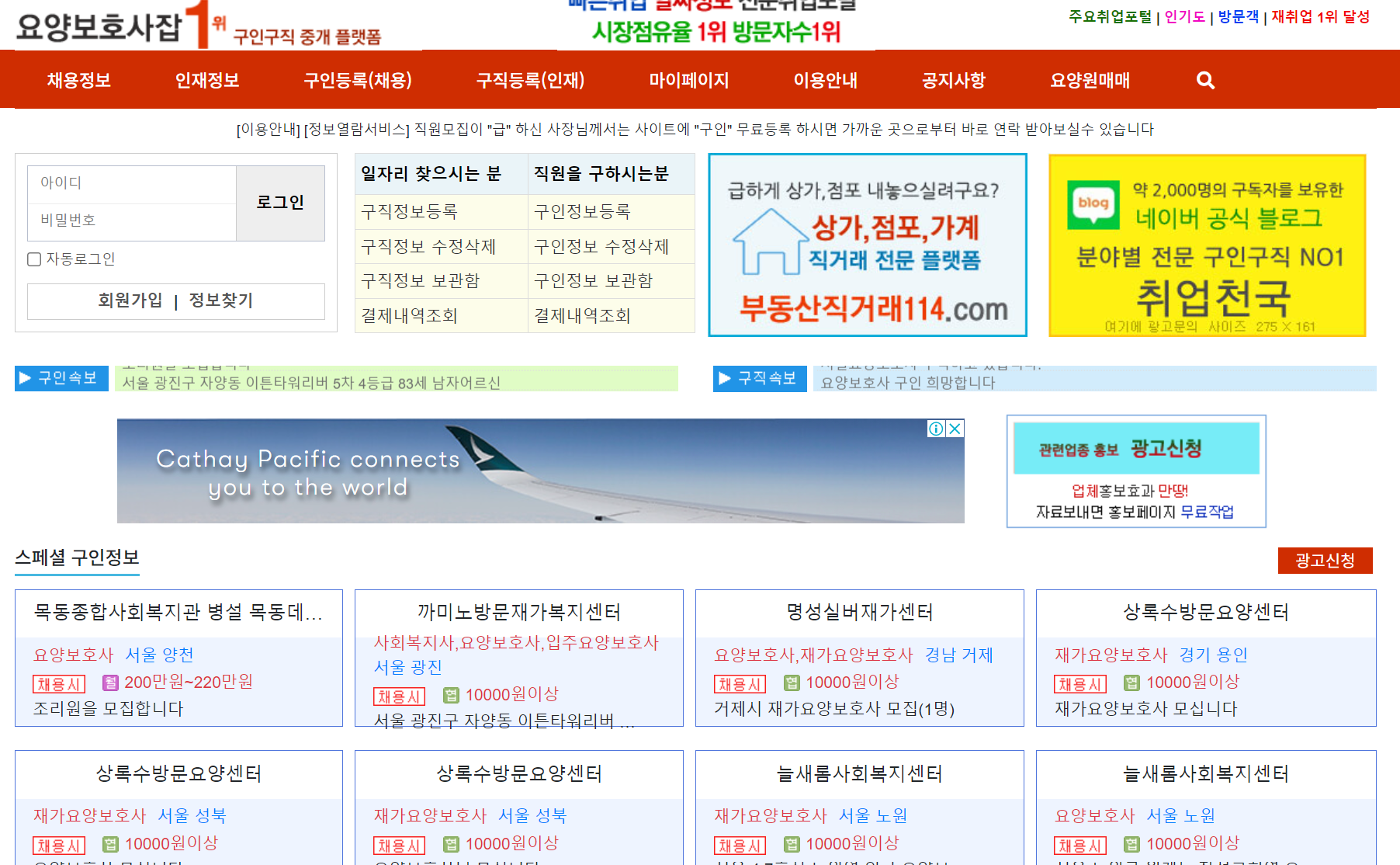
Task: Click the 구직속보 arrow icon
Action: tap(723, 379)
